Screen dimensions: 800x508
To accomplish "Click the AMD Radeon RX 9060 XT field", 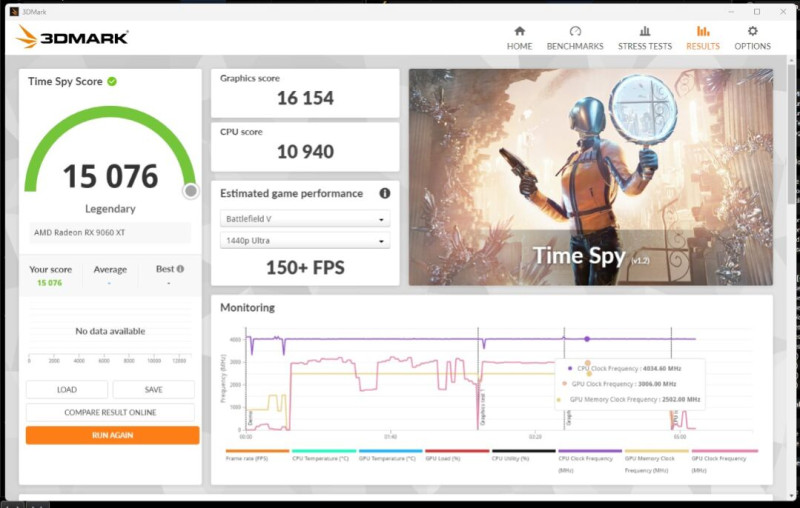I will pos(110,233).
